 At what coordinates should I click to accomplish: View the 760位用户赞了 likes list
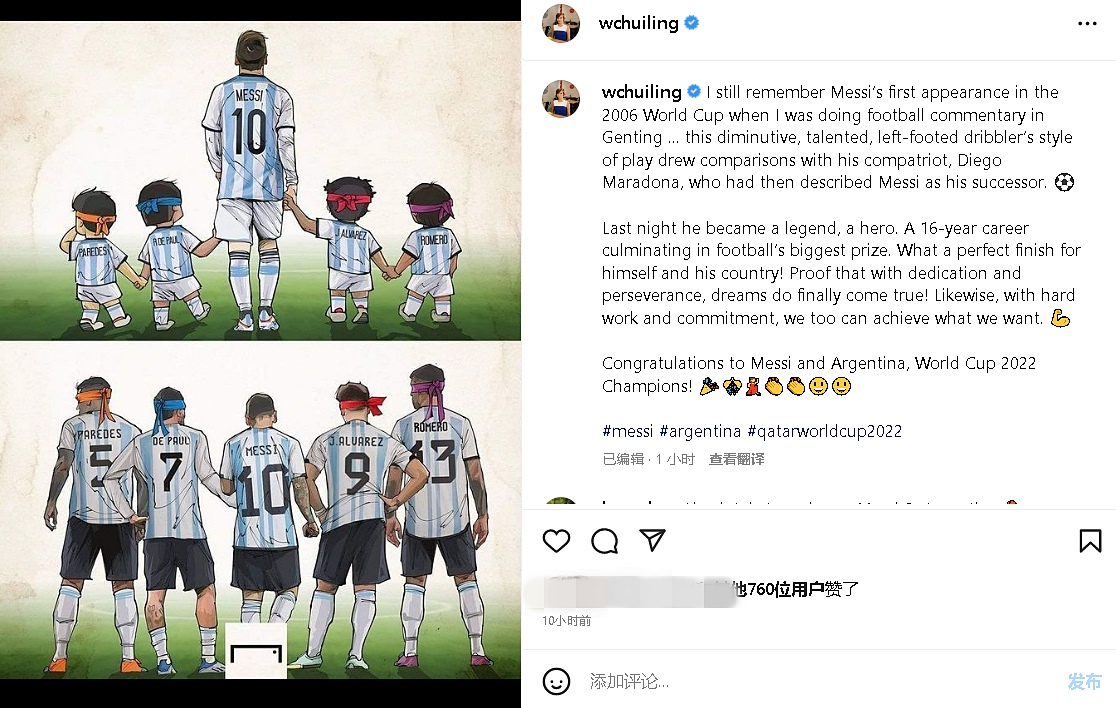coord(796,589)
